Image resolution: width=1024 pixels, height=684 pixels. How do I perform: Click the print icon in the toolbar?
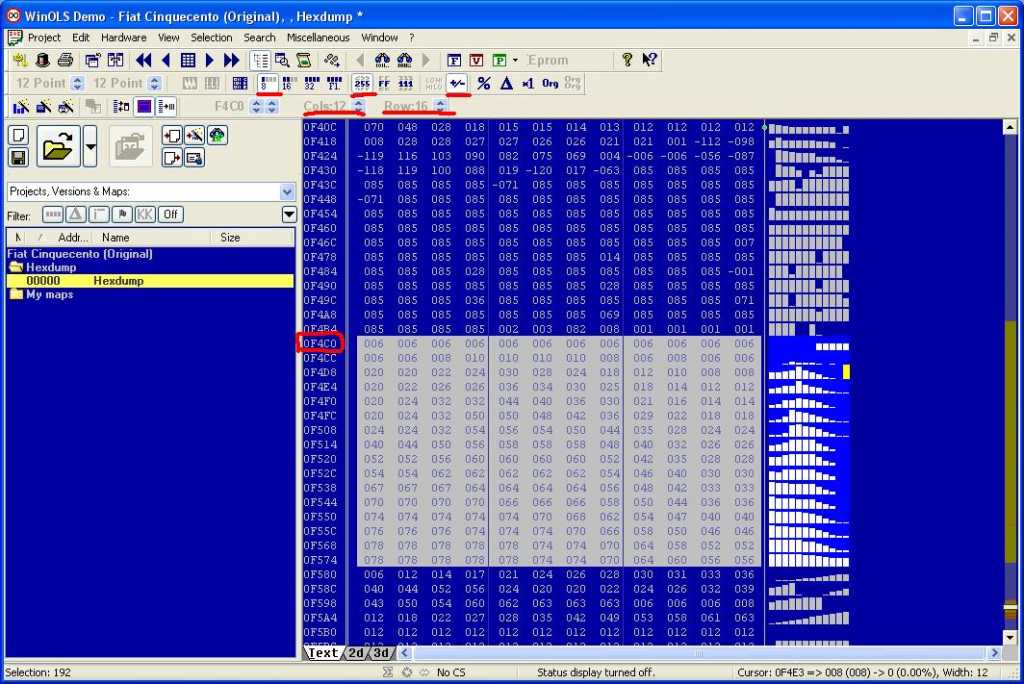[x=66, y=60]
